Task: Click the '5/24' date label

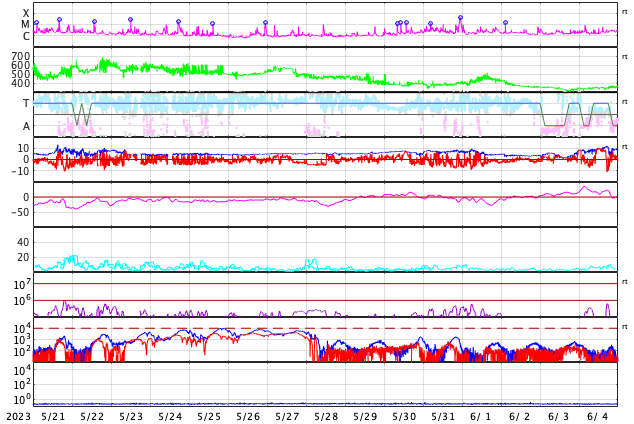Action: pos(170,417)
